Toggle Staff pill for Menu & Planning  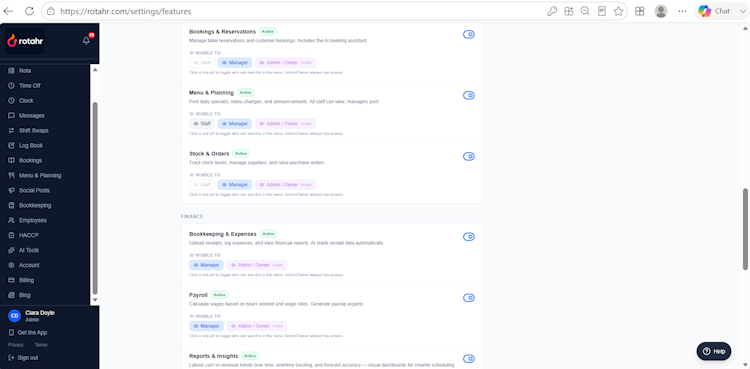pos(202,123)
